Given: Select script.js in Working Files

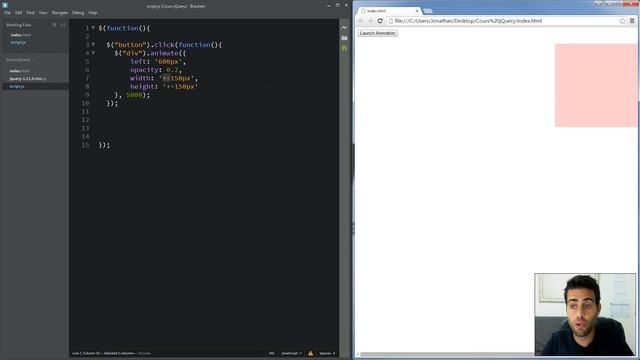Looking at the screenshot, I should [x=18, y=42].
